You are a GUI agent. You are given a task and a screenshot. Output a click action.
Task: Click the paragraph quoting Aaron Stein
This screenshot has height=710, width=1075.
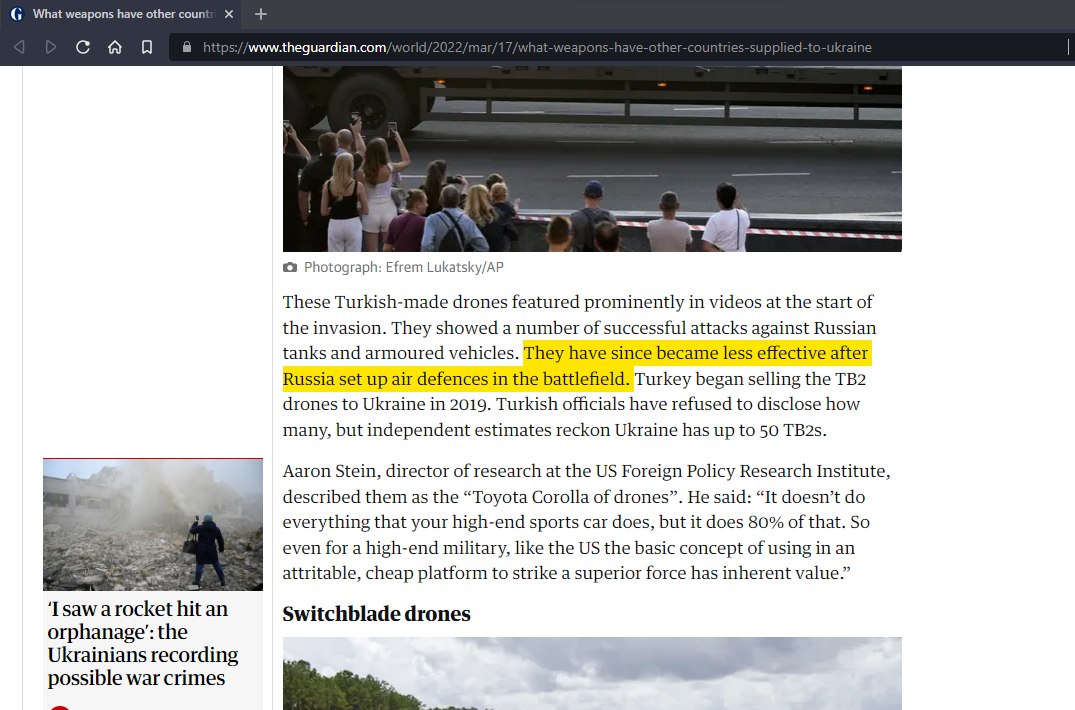[x=585, y=522]
